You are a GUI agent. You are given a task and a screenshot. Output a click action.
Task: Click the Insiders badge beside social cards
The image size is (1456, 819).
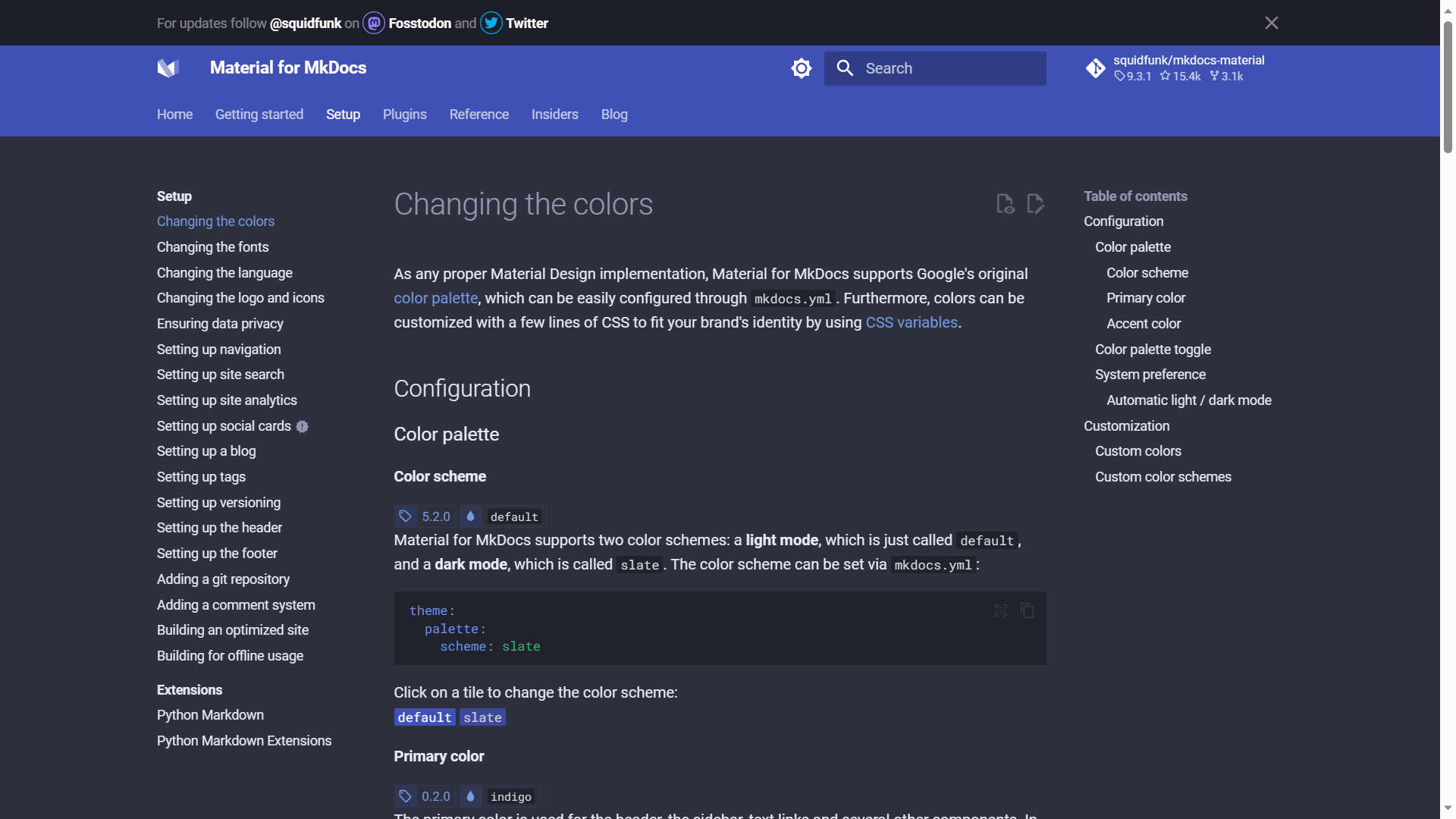click(x=303, y=426)
